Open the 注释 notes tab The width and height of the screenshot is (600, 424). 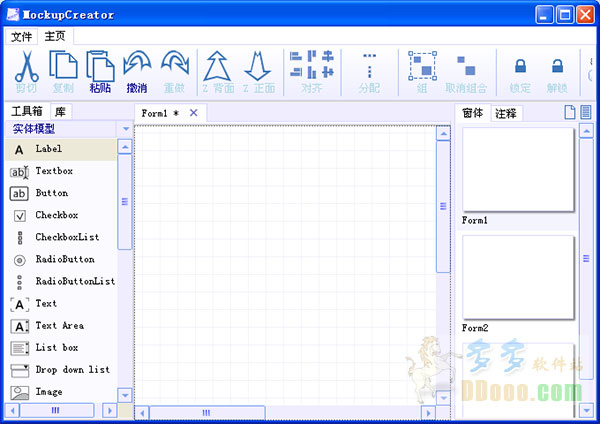[x=506, y=113]
